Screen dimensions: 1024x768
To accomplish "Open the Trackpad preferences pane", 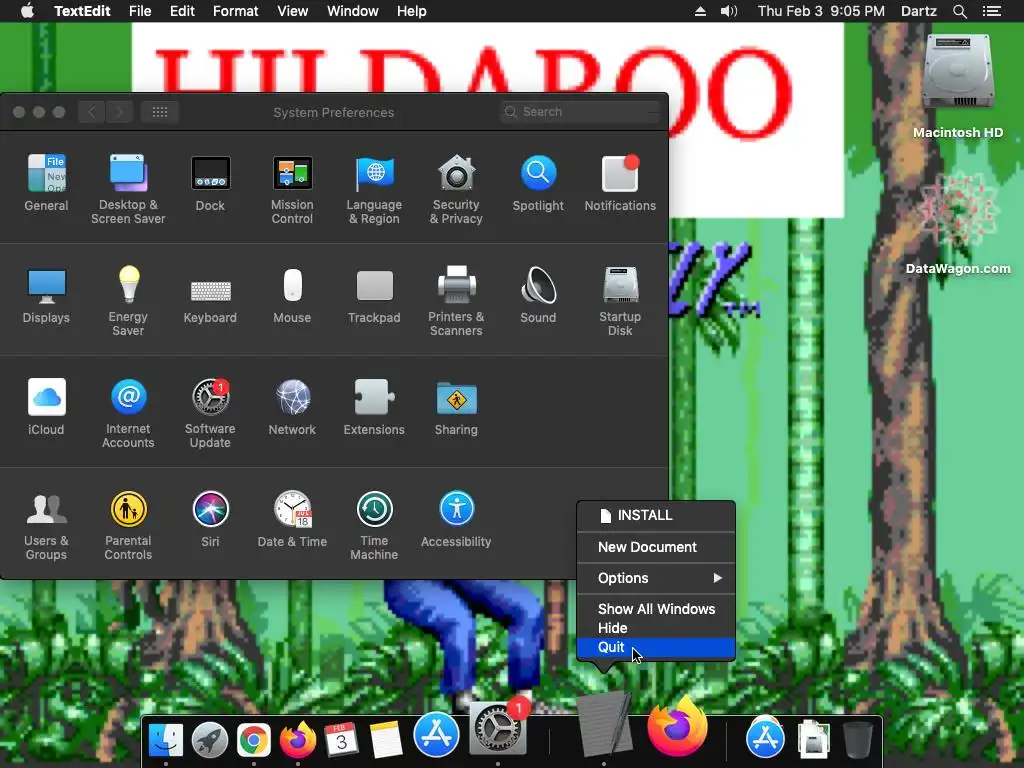I will click(x=374, y=295).
